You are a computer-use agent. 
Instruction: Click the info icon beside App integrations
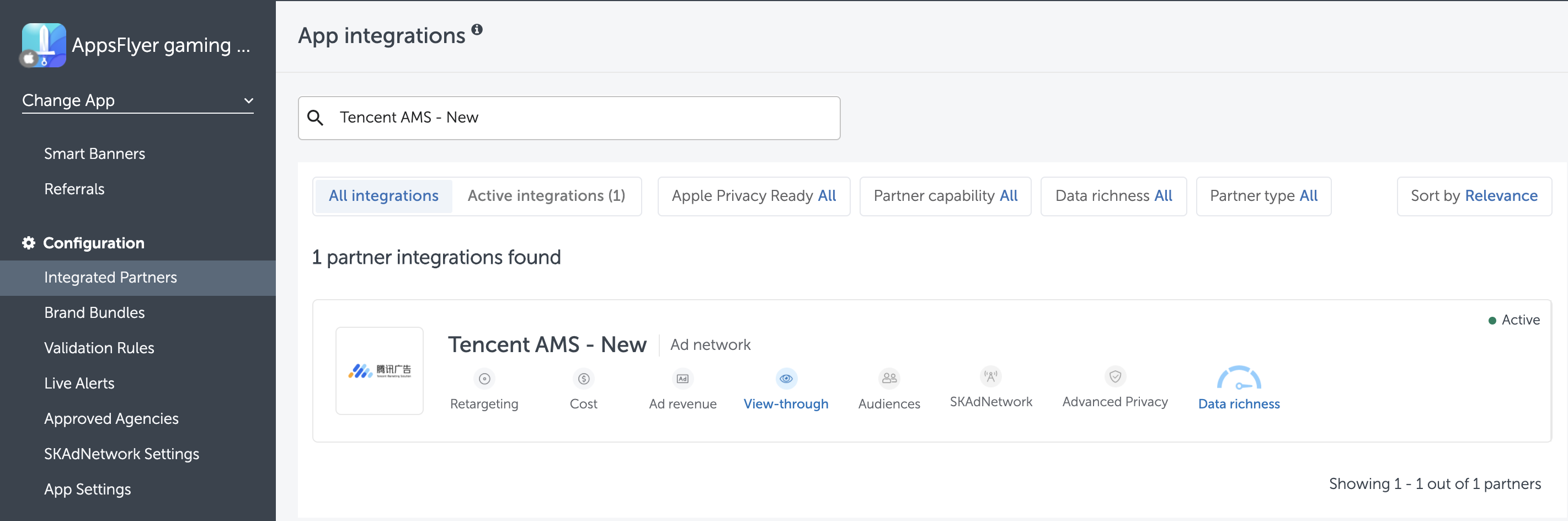477,29
